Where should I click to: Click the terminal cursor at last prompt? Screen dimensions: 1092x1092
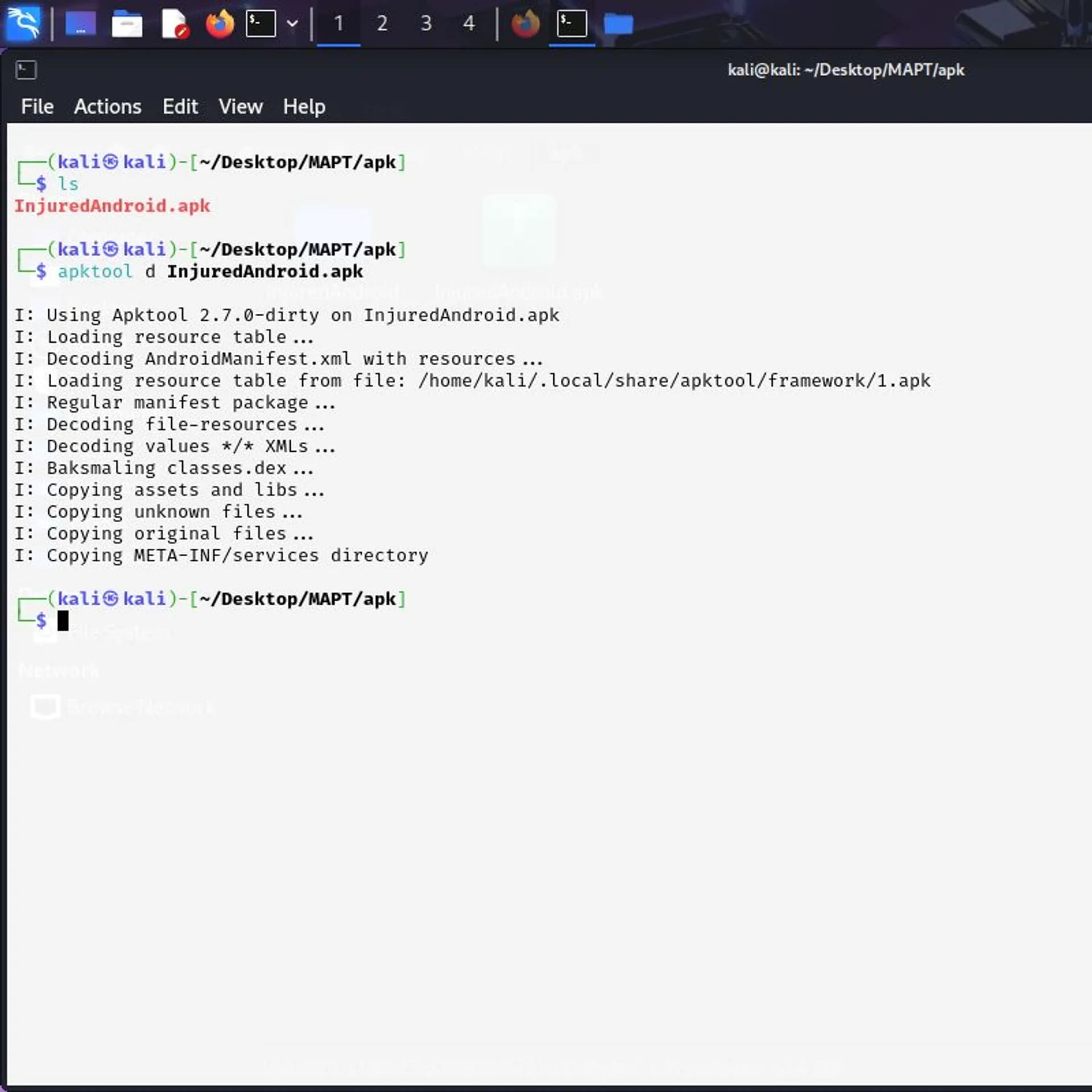pos(63,621)
